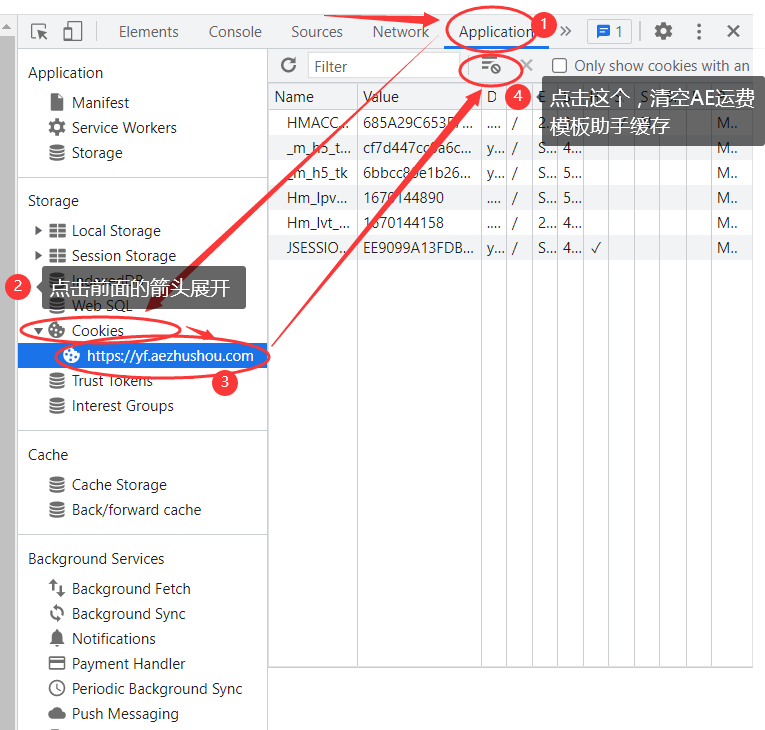Viewport: 765px width, 730px height.
Task: Sort cookies by Name column
Action: click(313, 97)
